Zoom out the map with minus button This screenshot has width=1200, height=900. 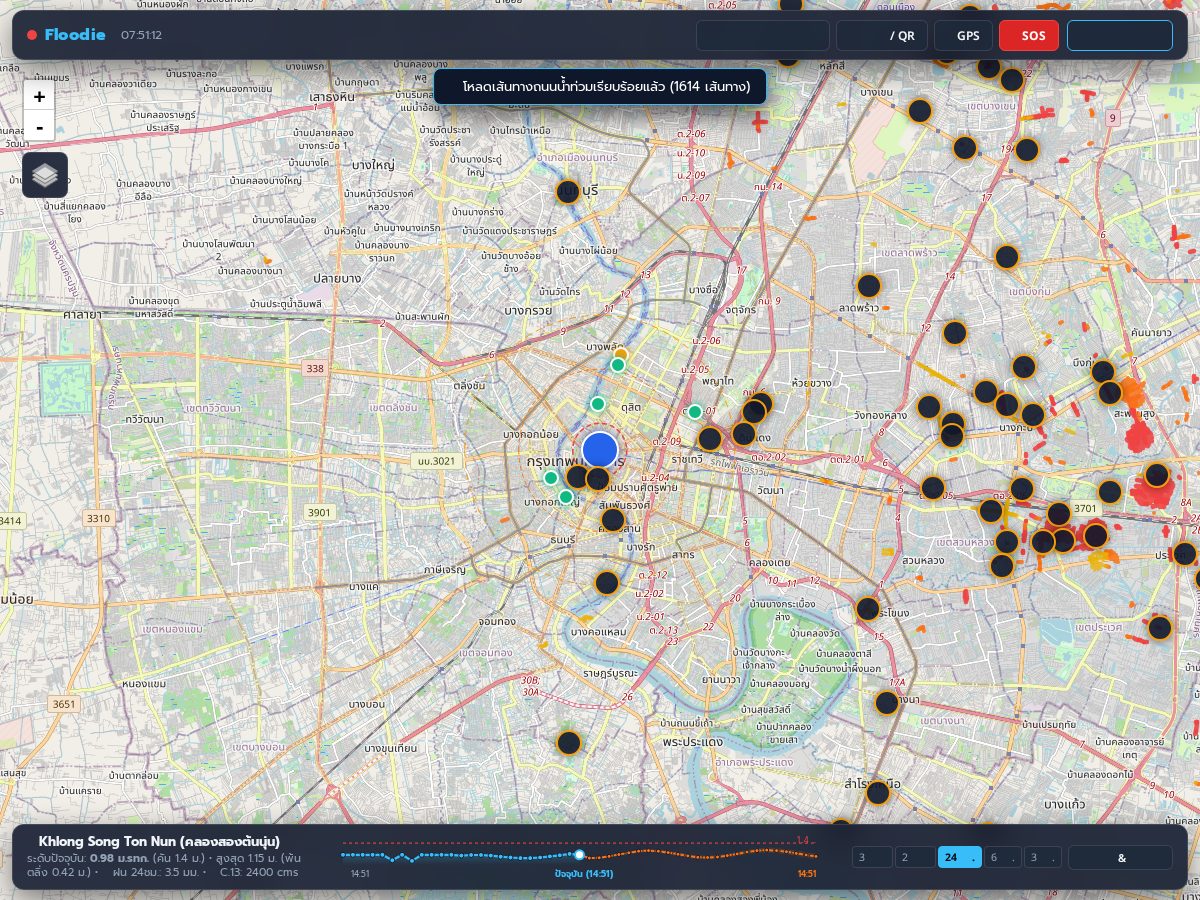pos(39,127)
